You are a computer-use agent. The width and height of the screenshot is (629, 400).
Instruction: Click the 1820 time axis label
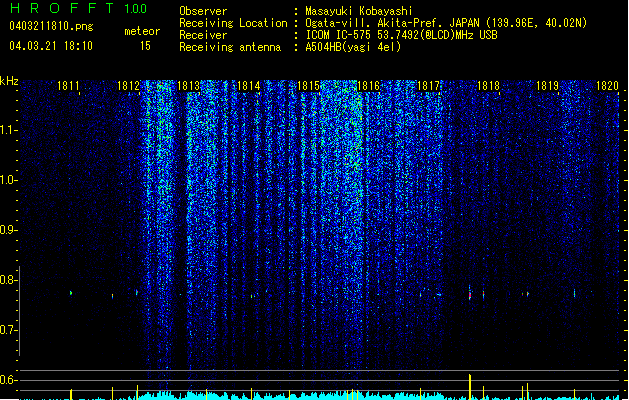coord(607,86)
